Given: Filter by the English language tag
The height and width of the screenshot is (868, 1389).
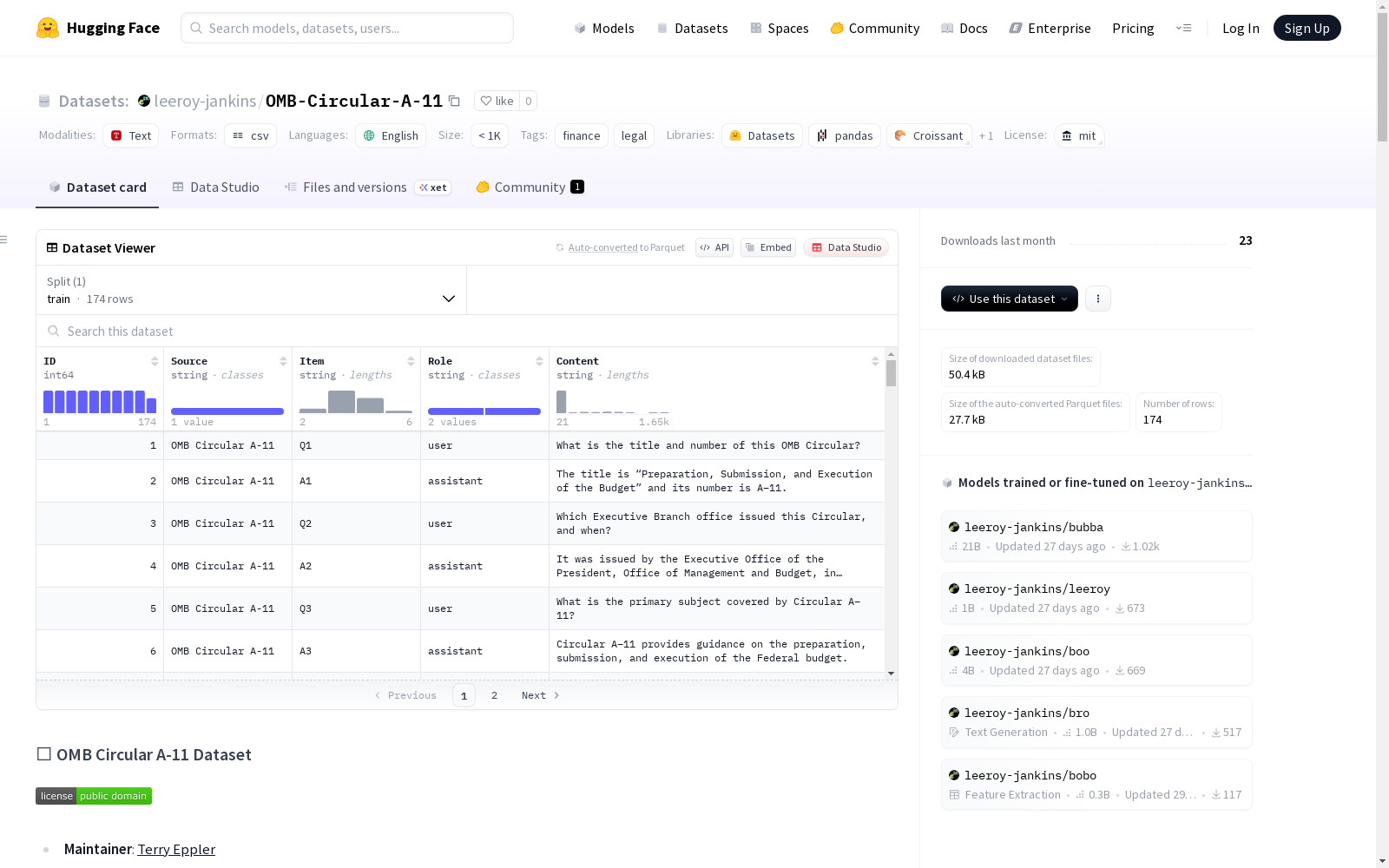Looking at the screenshot, I should point(391,135).
